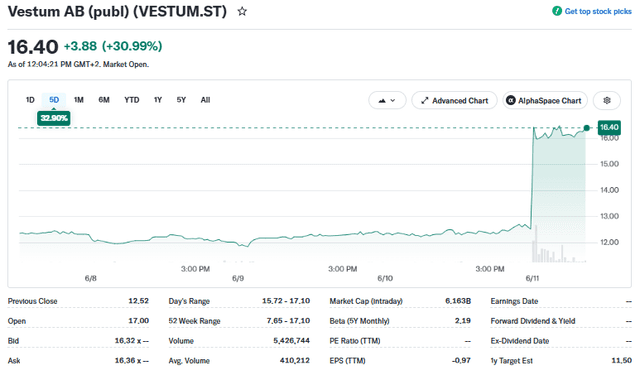Click Beta (5Y Monthly) value 2.19

tap(462, 321)
